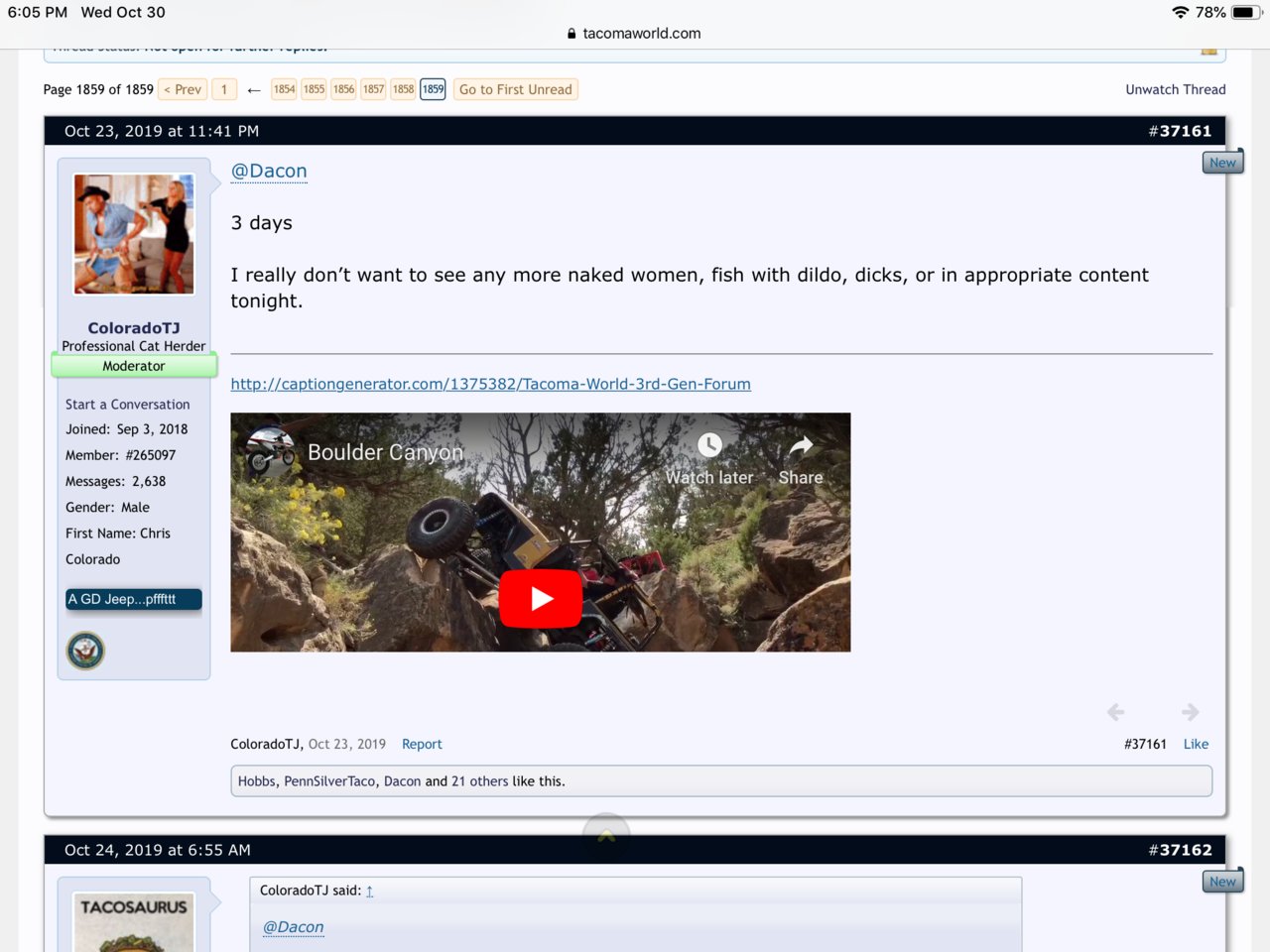Viewport: 1270px width, 952px height.
Task: Click the quoted @Dacon link
Action: (x=293, y=927)
